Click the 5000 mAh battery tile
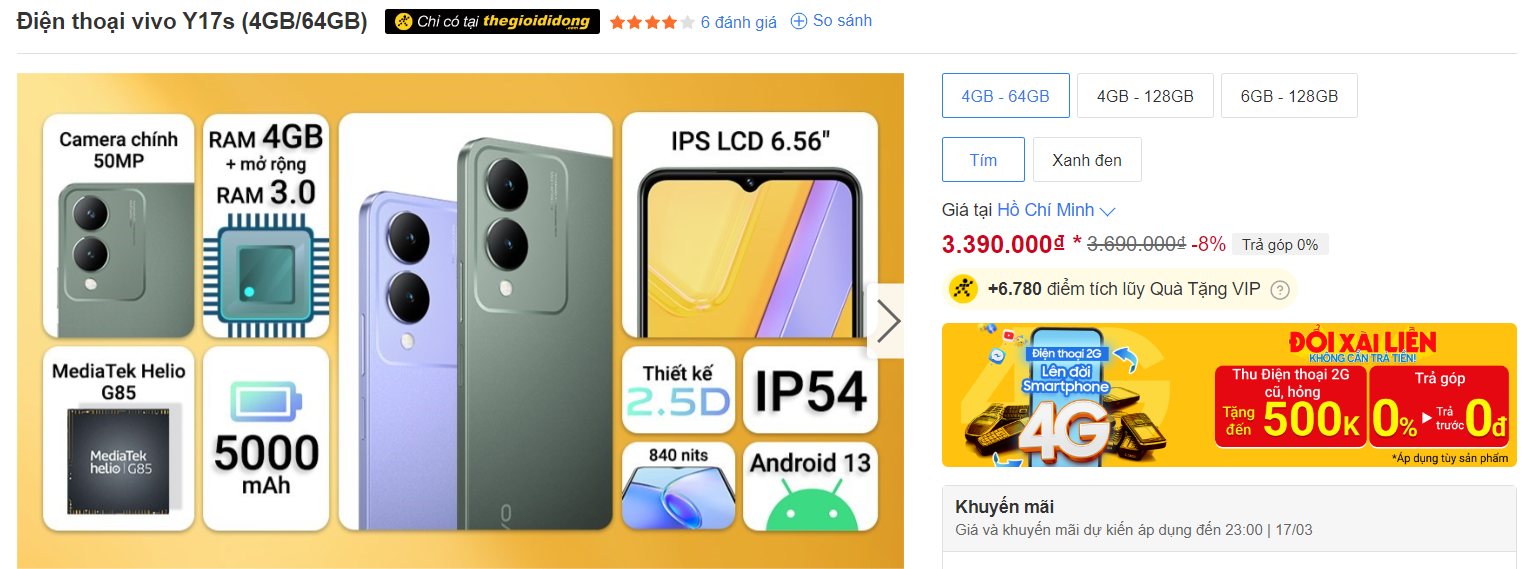 coord(266,438)
